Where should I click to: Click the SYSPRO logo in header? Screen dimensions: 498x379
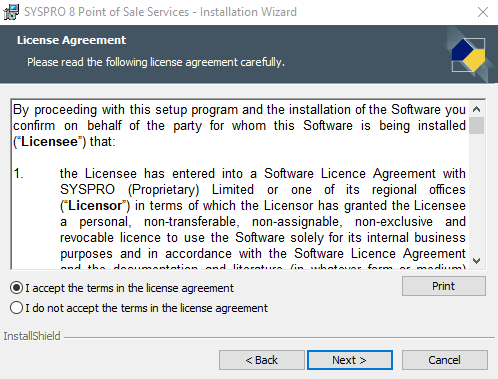point(469,55)
